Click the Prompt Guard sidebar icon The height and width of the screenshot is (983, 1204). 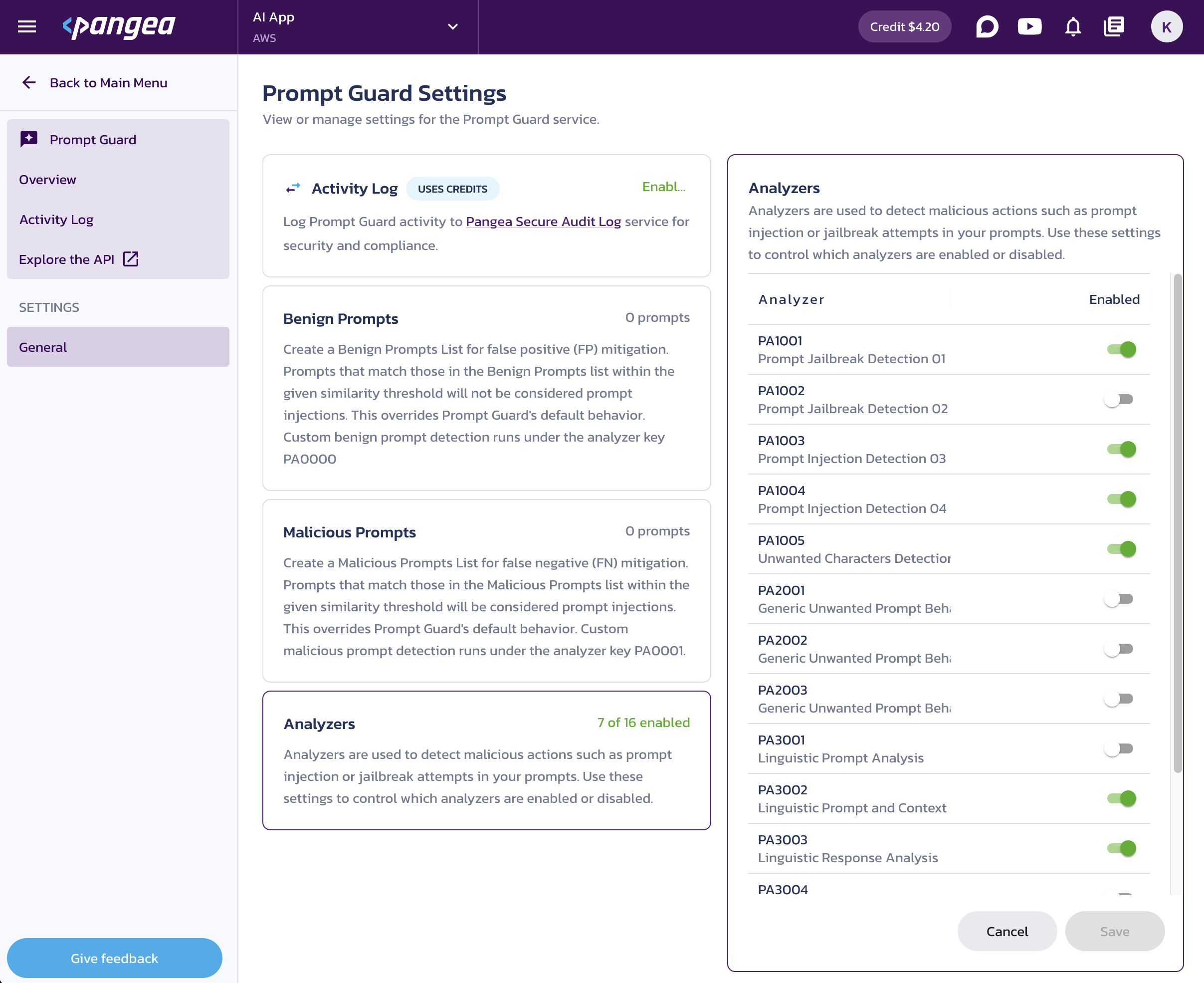29,139
